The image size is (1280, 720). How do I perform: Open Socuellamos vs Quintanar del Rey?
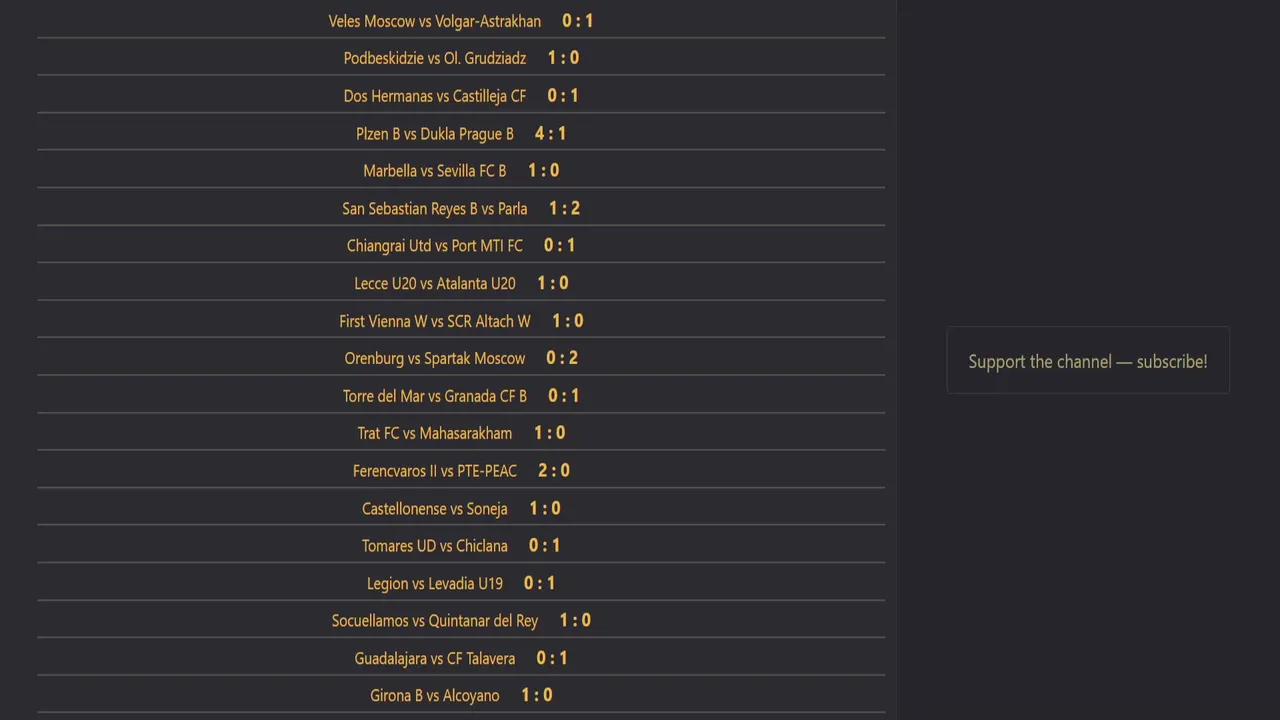(435, 621)
